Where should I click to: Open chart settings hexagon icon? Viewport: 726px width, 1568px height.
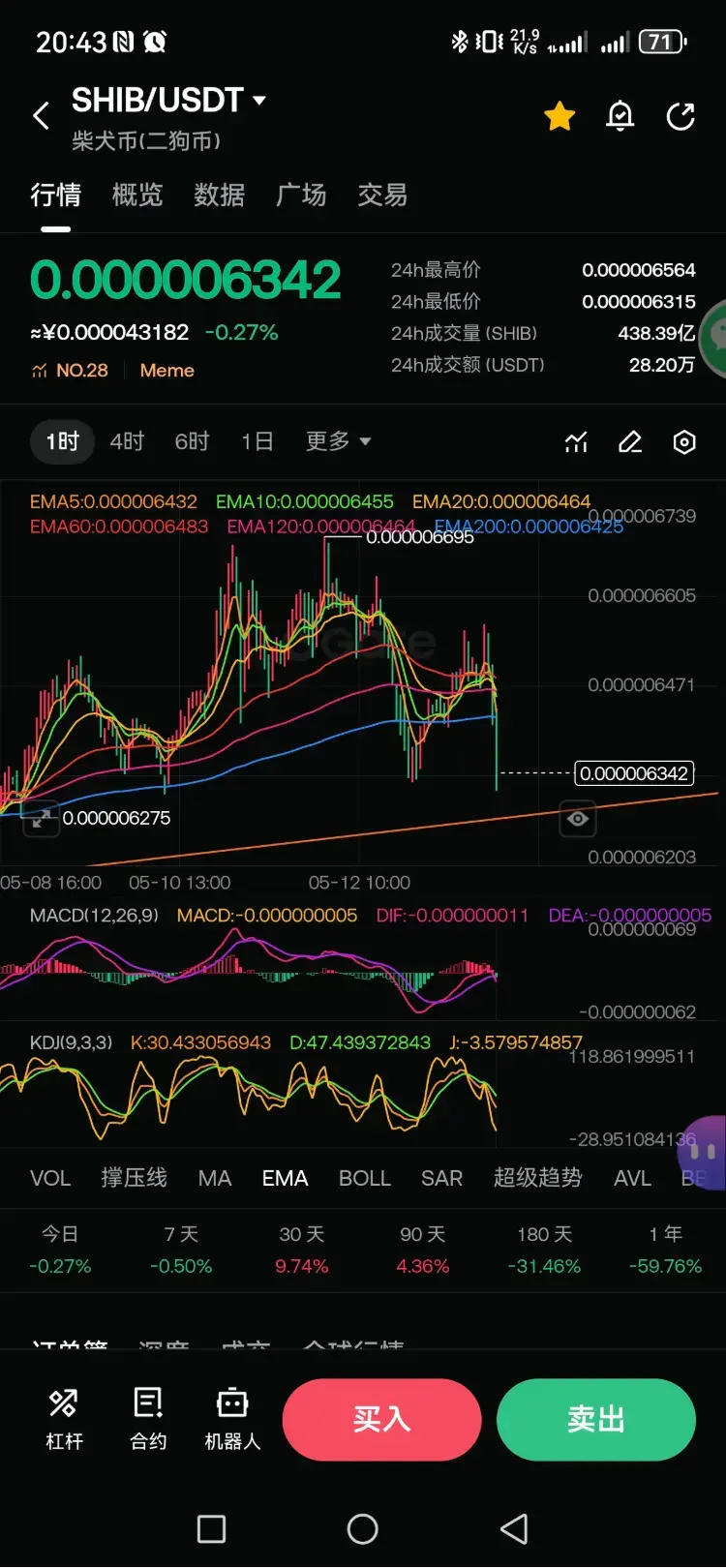(684, 442)
